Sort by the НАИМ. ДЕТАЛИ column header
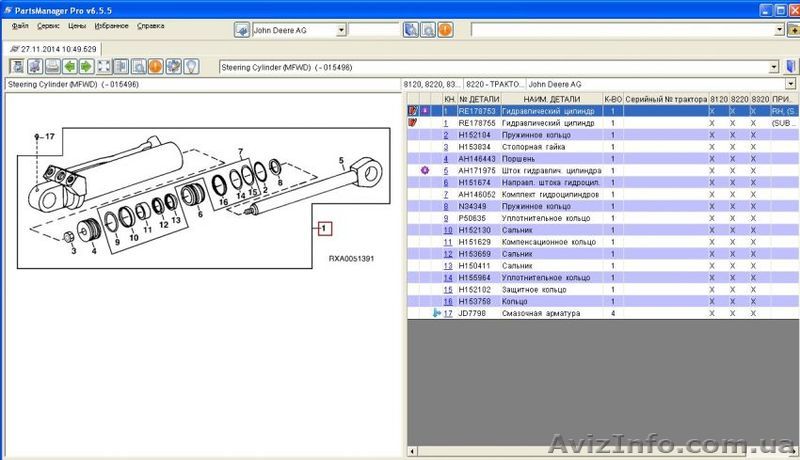 [x=549, y=100]
